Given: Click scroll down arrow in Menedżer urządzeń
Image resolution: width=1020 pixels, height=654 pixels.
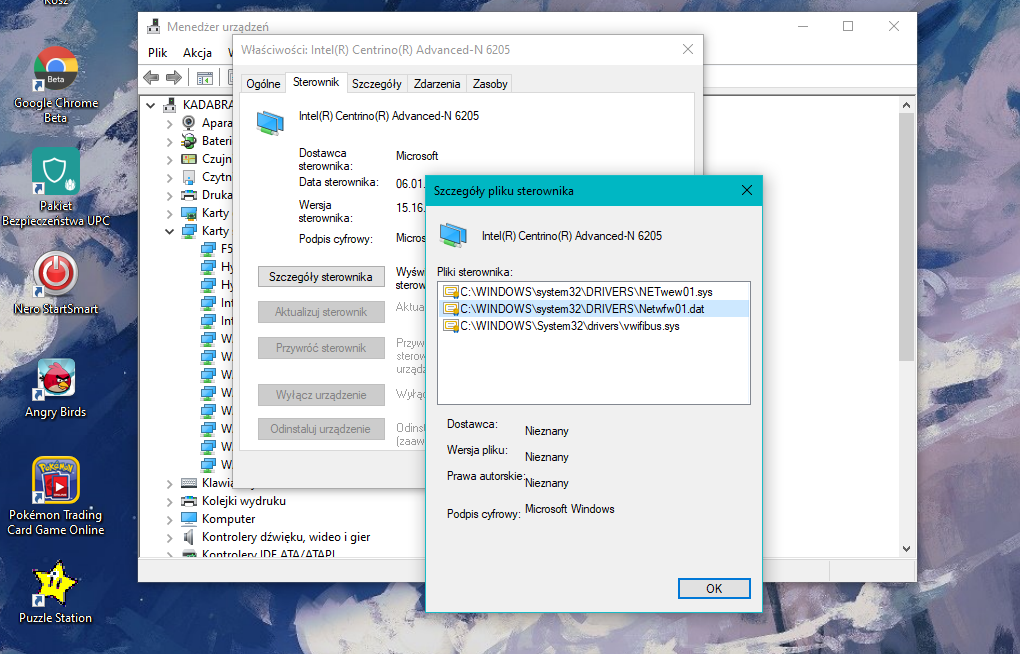Looking at the screenshot, I should click(x=906, y=549).
